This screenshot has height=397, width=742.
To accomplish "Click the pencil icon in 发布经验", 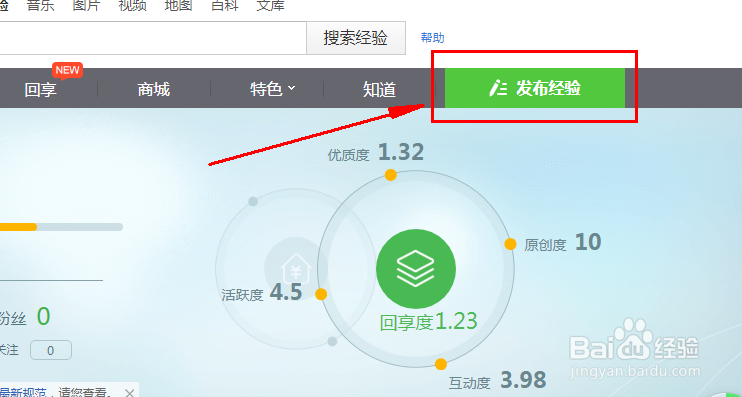I will (498, 88).
